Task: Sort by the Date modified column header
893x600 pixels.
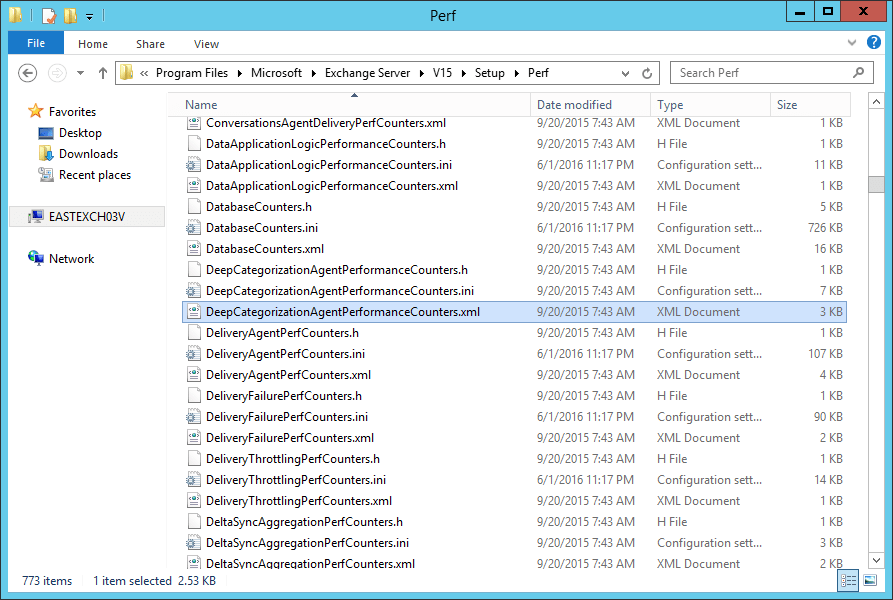Action: pyautogui.click(x=591, y=105)
